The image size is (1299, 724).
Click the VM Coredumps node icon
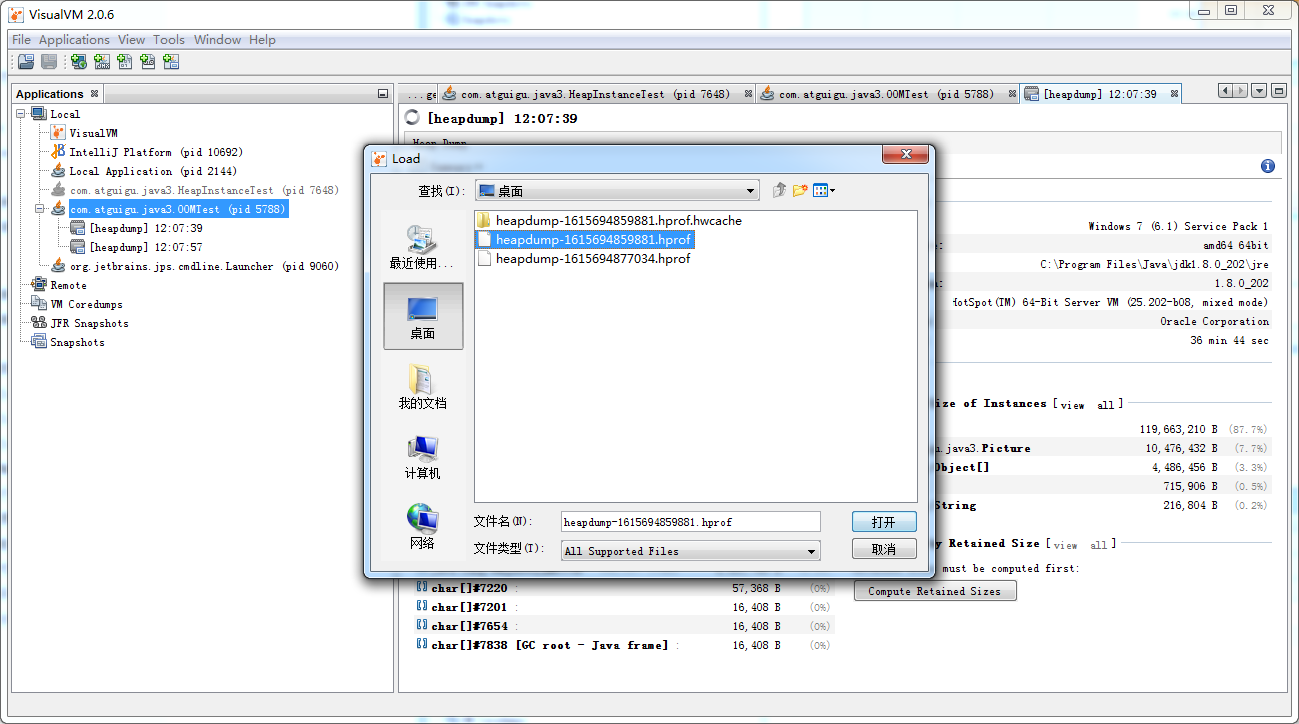pyautogui.click(x=39, y=304)
